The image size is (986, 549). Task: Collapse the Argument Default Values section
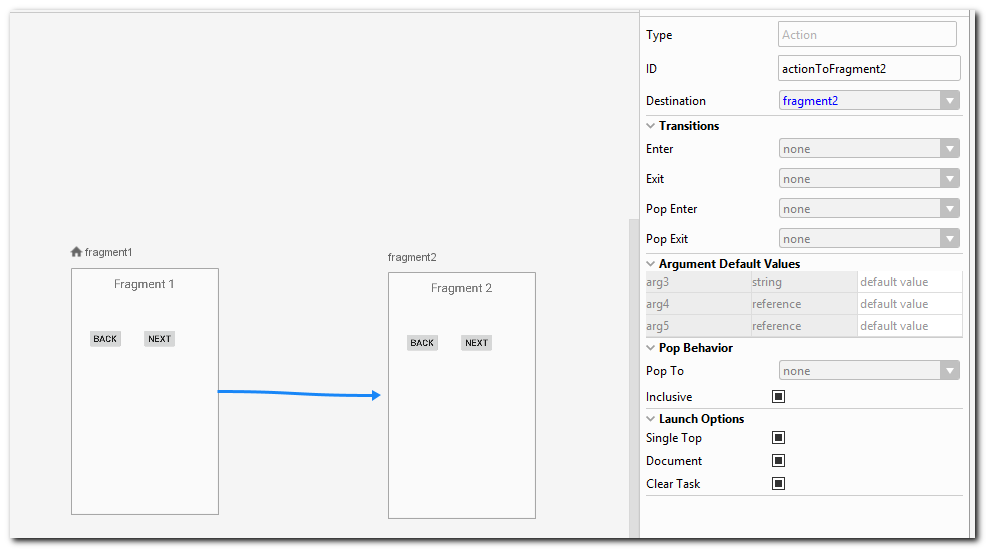[651, 264]
